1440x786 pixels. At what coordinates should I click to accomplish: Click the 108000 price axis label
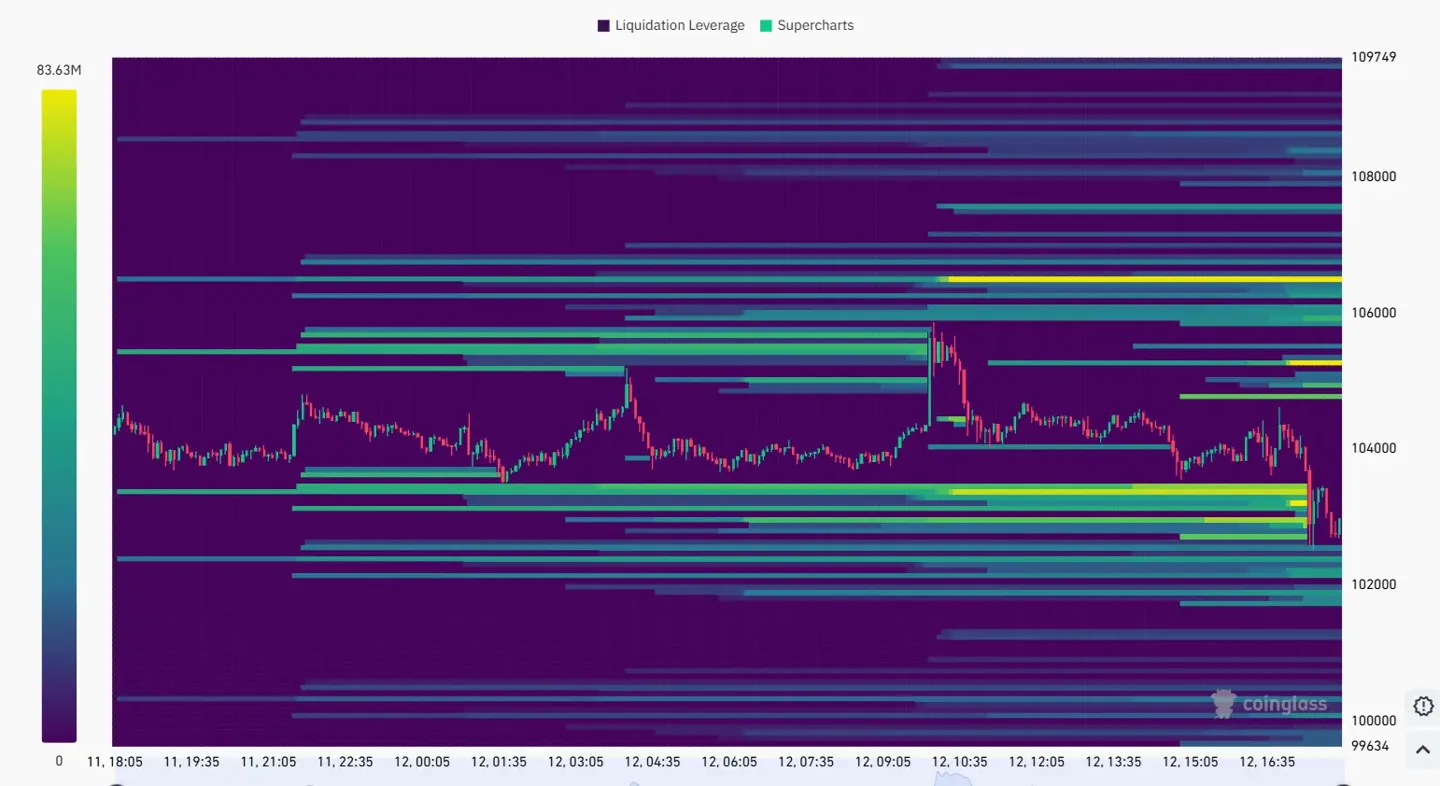1374,177
